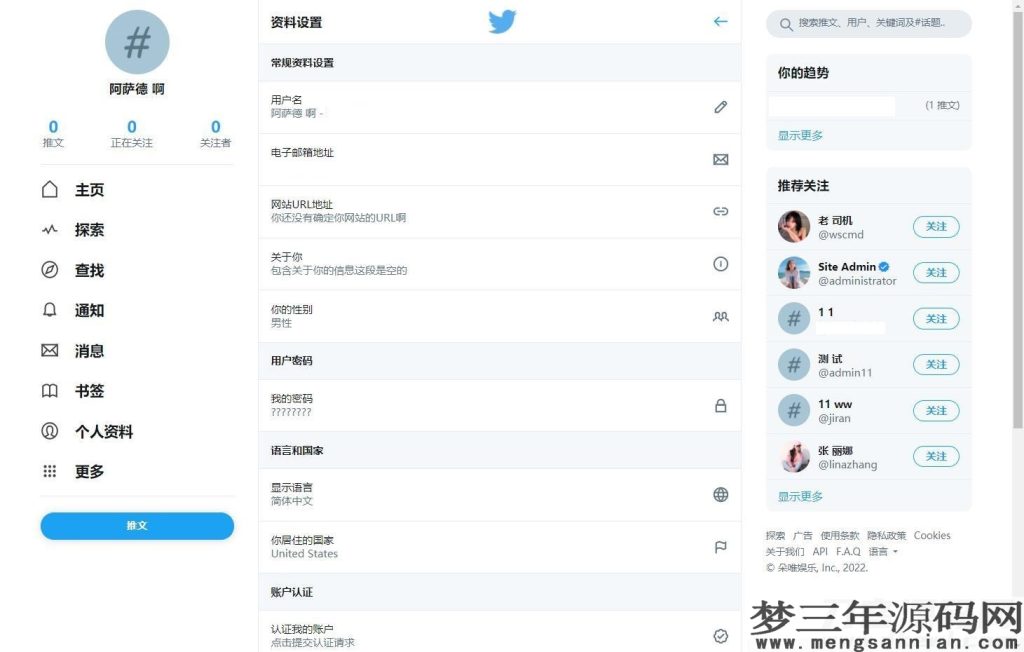Expand 显示更多 below recommended follows
Viewport: 1024px width, 652px height.
(x=799, y=495)
